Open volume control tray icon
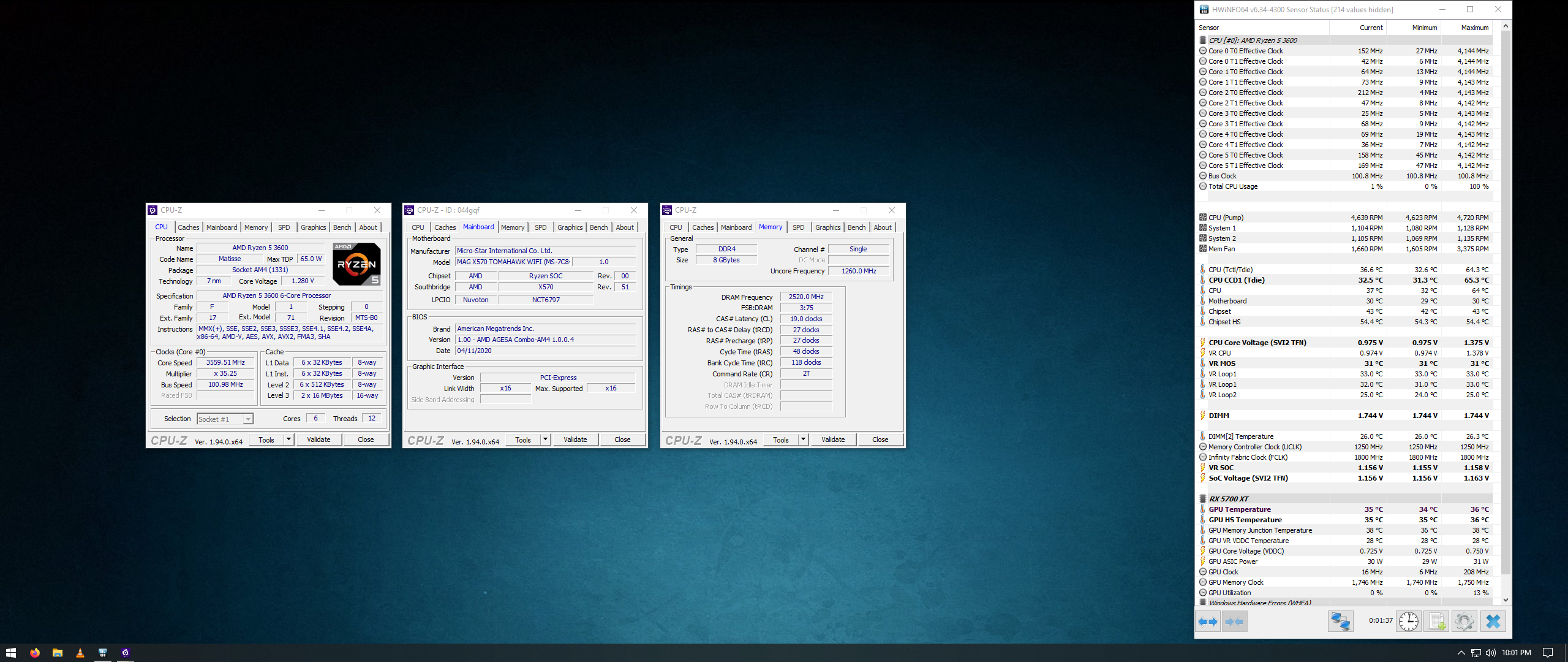The width and height of the screenshot is (1568, 662). pos(1490,653)
